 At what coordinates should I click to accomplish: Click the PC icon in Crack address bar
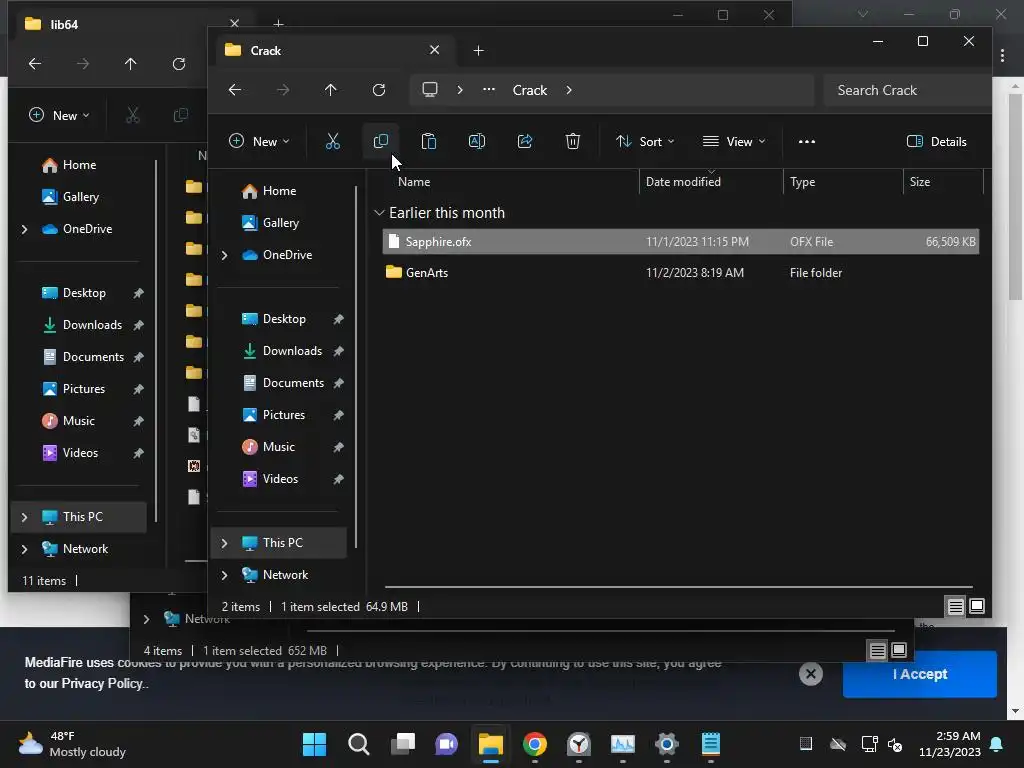[x=430, y=89]
